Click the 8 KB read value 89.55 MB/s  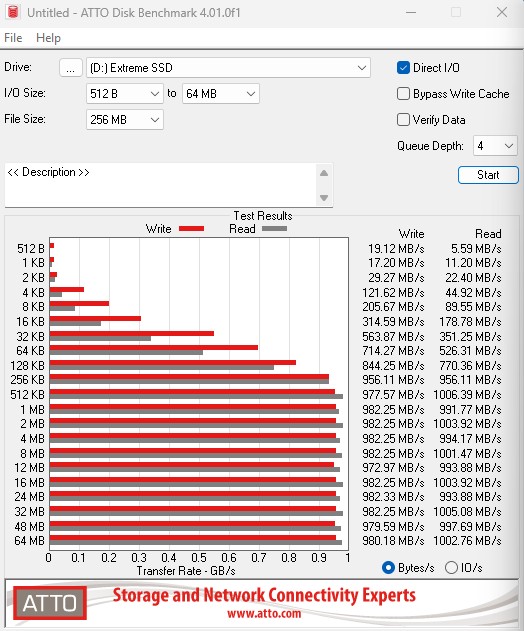473,307
